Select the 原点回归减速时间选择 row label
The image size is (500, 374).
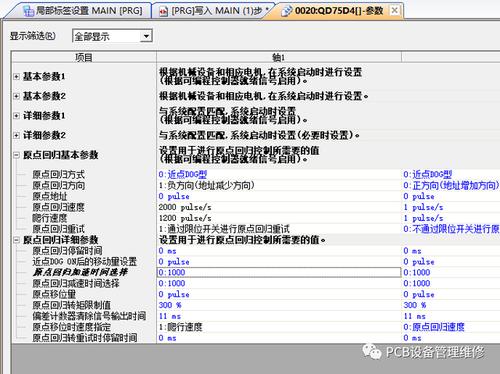point(76,283)
